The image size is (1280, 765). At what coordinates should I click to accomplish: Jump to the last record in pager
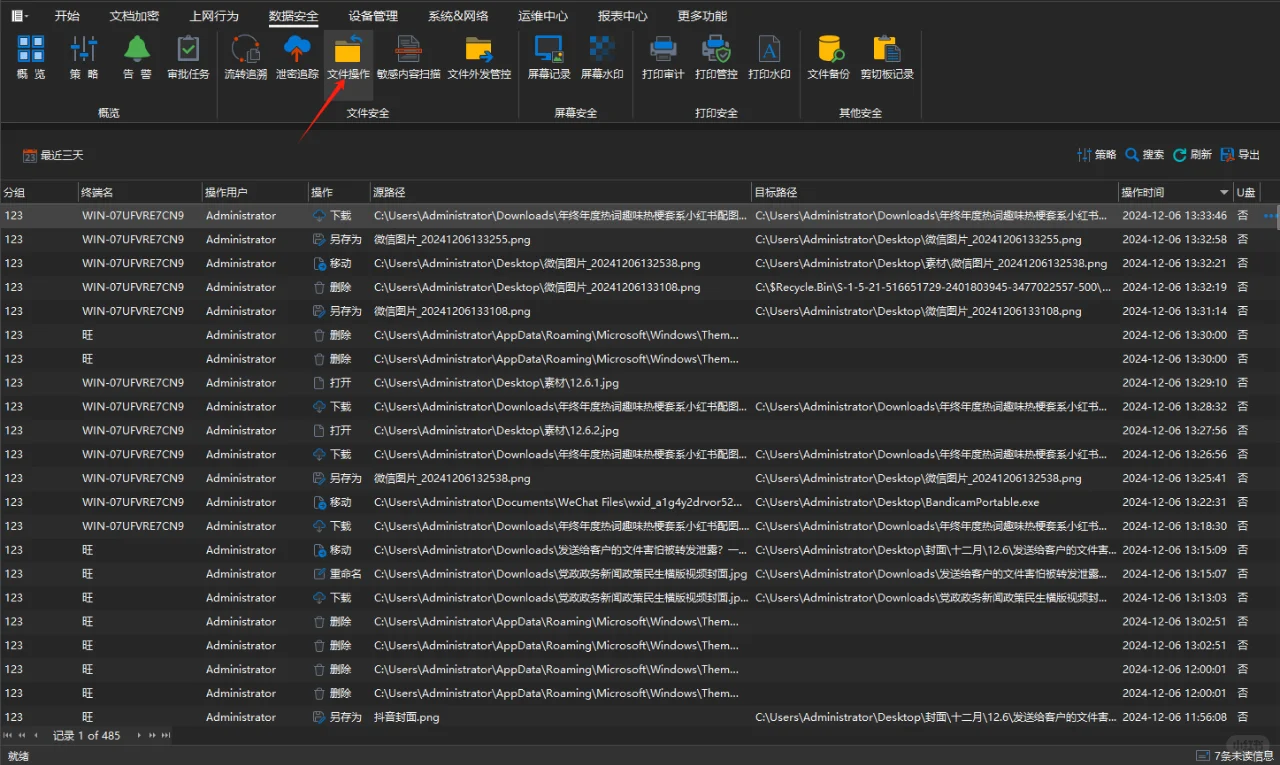point(166,735)
